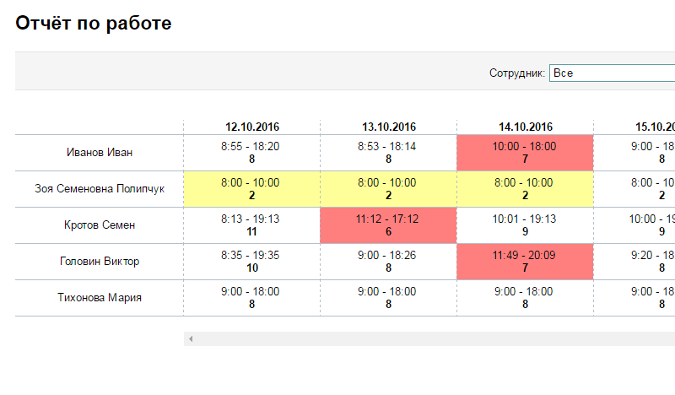Click red cell 11:12 - 17:12
The image size is (675, 395).
click(x=388, y=225)
